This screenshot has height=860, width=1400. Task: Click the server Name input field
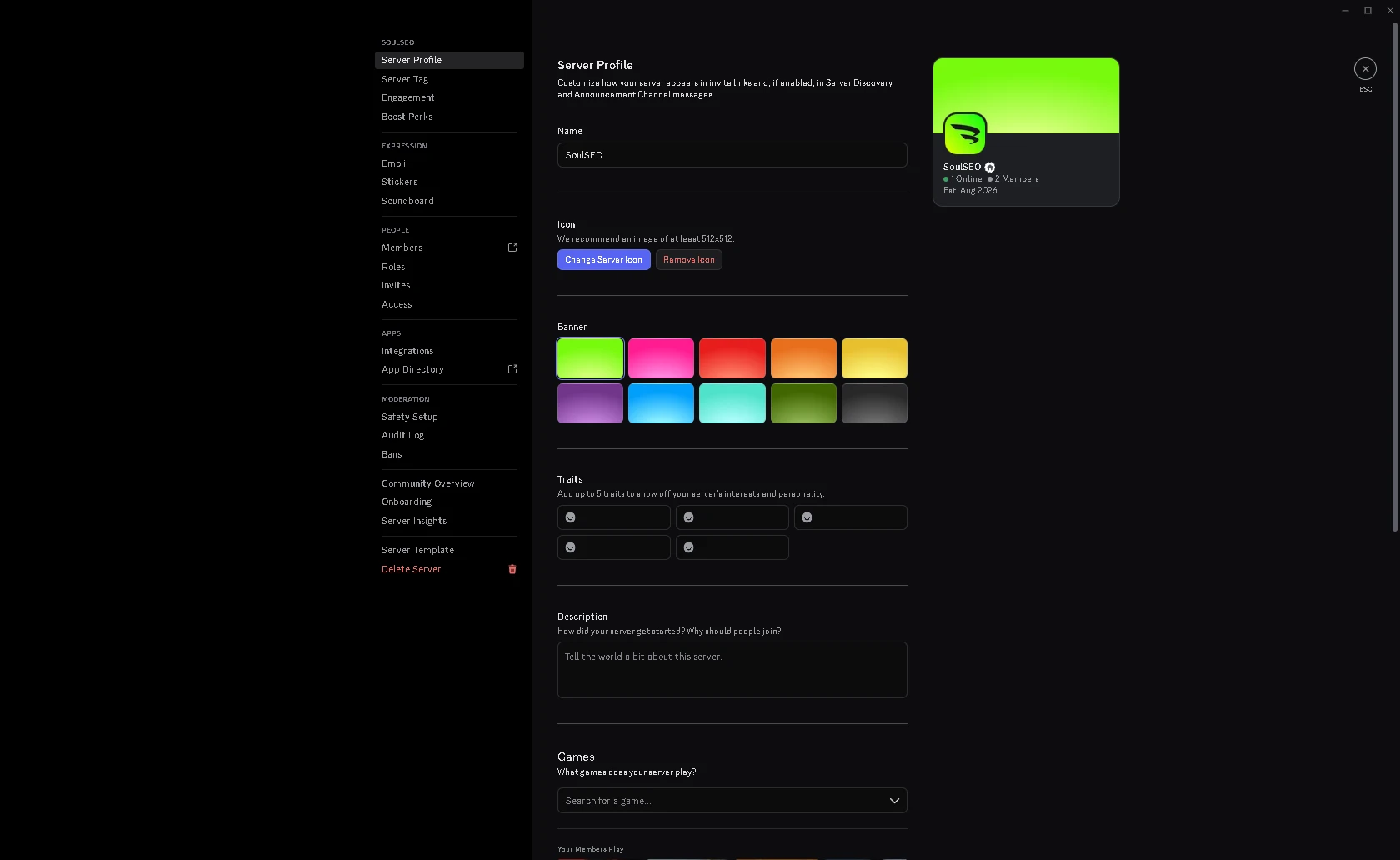pyautogui.click(x=732, y=155)
